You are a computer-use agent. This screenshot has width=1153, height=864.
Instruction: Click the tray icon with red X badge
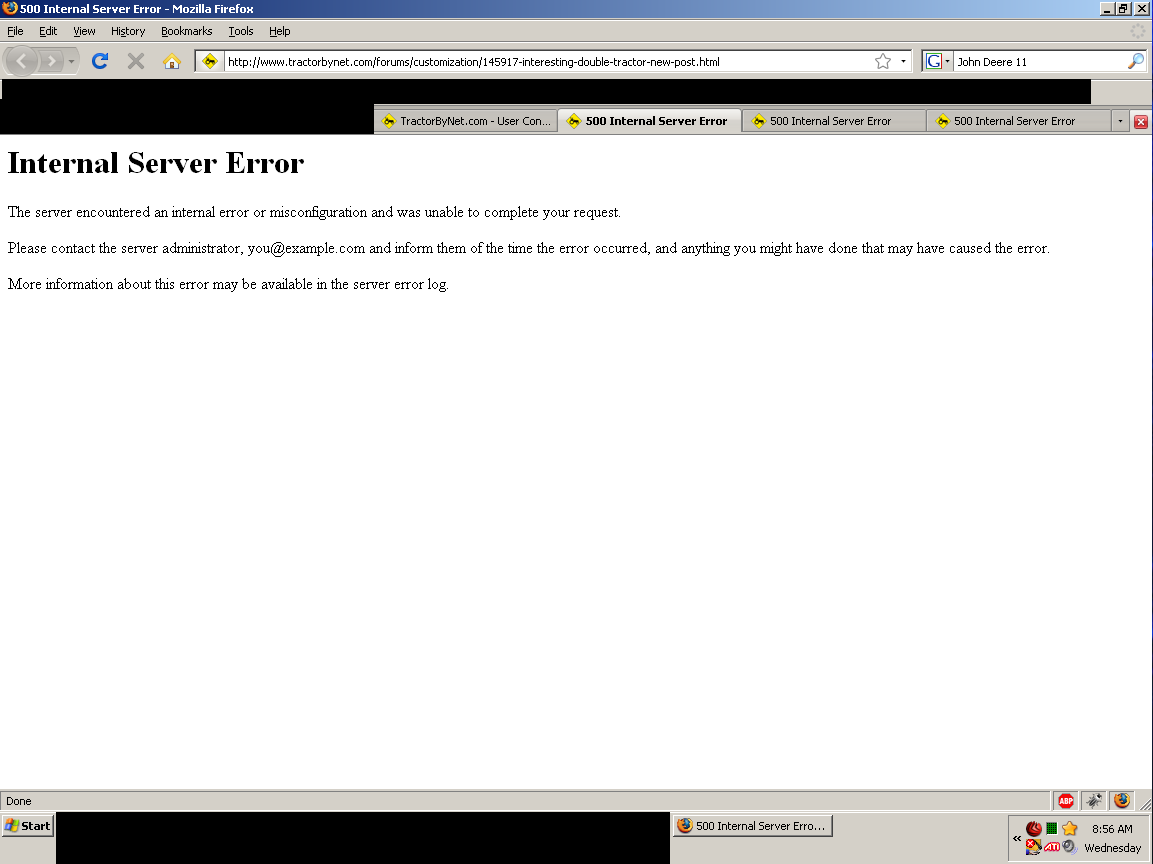[1033, 847]
